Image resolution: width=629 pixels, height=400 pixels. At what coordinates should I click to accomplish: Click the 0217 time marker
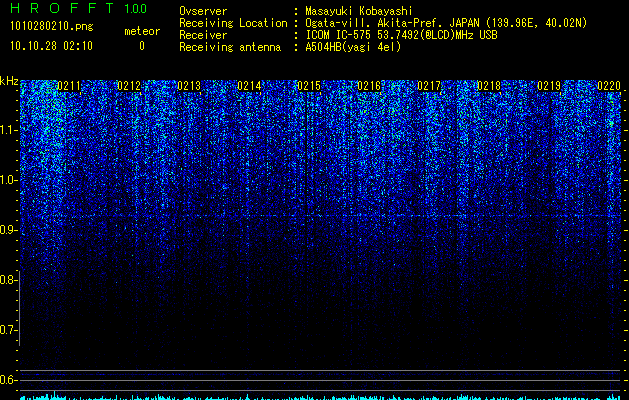point(429,86)
